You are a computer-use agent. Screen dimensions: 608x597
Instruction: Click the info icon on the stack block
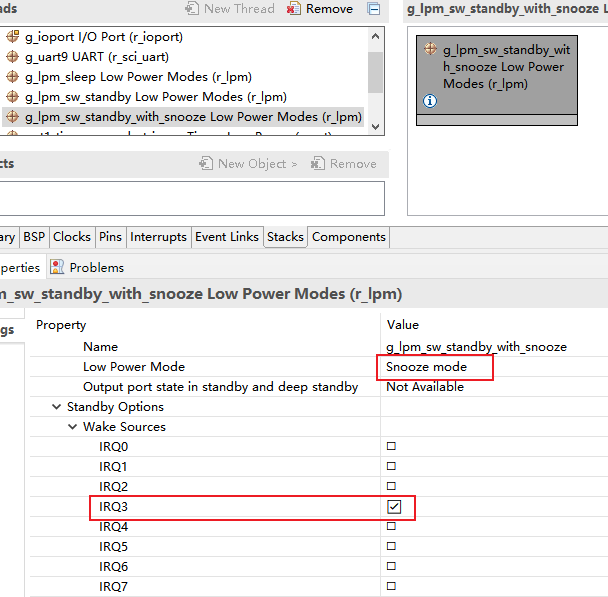pos(430,101)
